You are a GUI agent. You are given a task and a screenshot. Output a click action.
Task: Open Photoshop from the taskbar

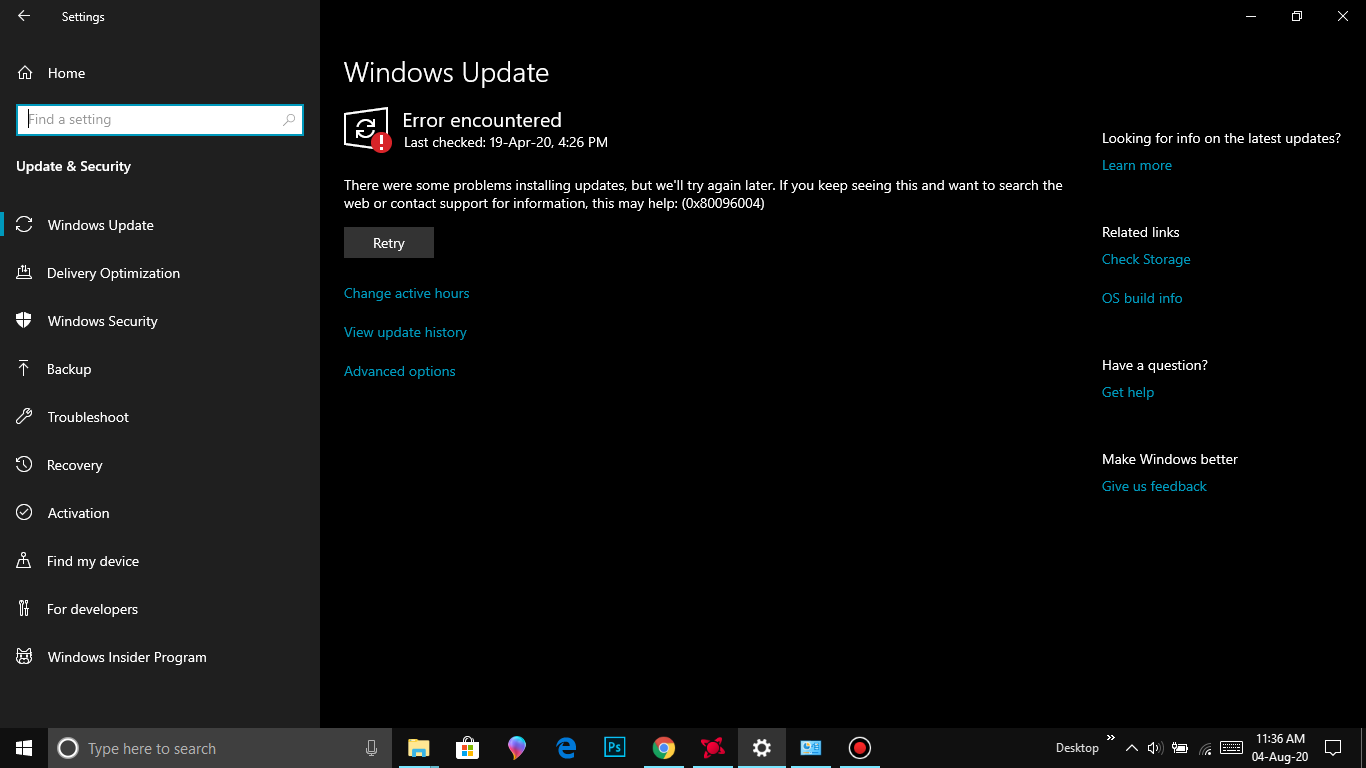pyautogui.click(x=615, y=748)
